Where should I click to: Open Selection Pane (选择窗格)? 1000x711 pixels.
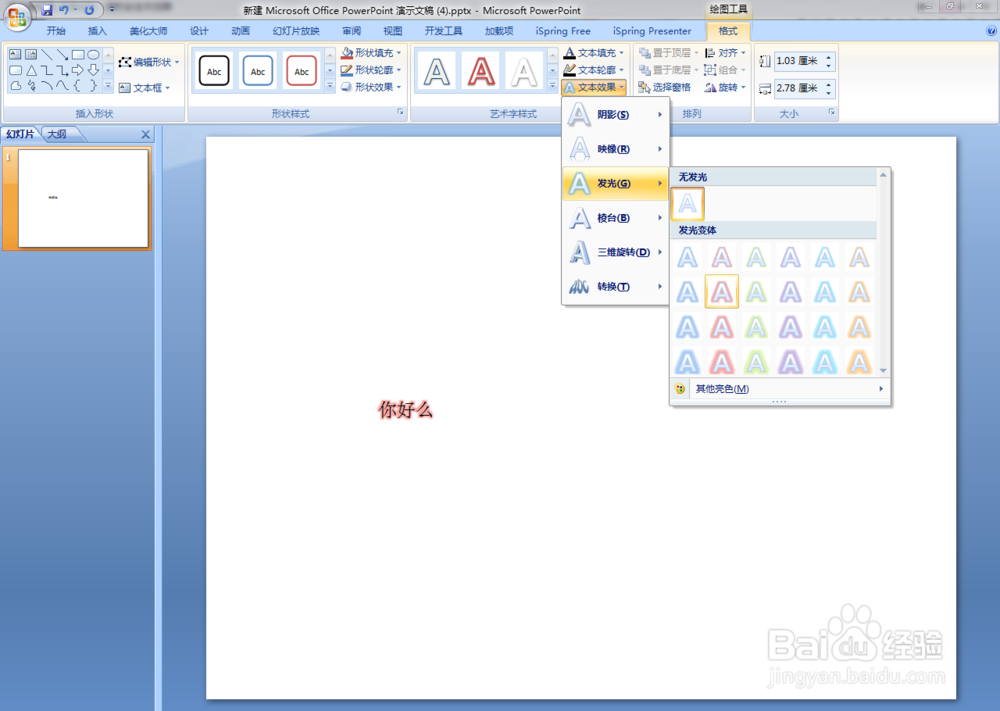(x=665, y=87)
